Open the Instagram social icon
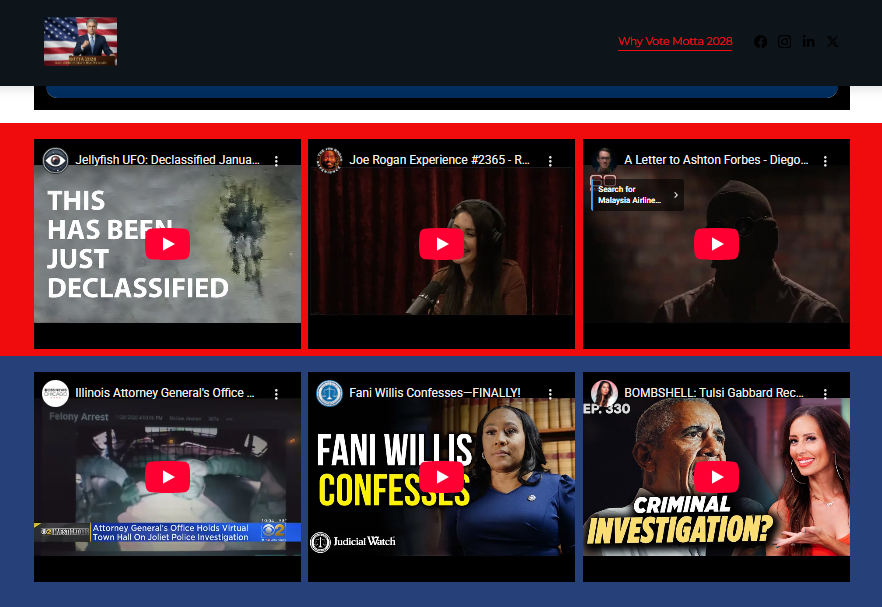Image resolution: width=882 pixels, height=607 pixels. pos(785,42)
